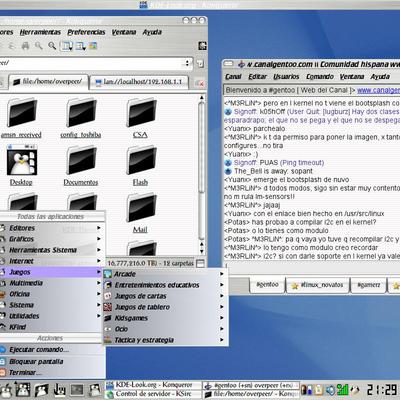Click the go button next to location bar
Screen dimensions: 400x400
click(x=200, y=63)
